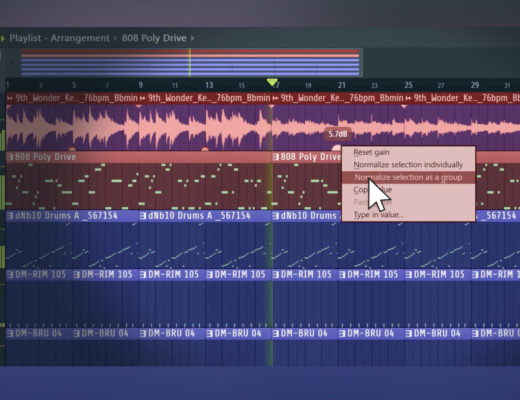Choose Type in value... menu entry

[378, 215]
